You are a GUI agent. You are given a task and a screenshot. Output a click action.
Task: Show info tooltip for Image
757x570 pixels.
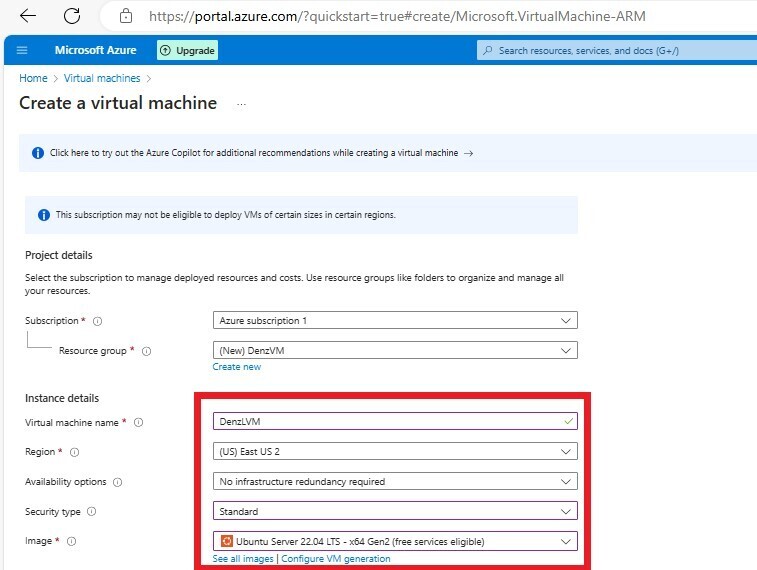[x=71, y=542]
